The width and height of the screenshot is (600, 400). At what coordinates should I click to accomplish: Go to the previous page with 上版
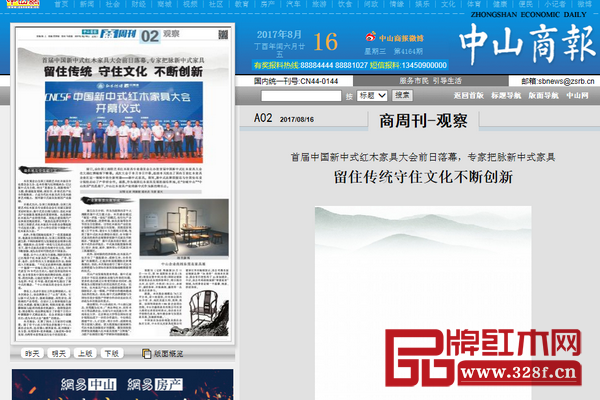pos(85,353)
